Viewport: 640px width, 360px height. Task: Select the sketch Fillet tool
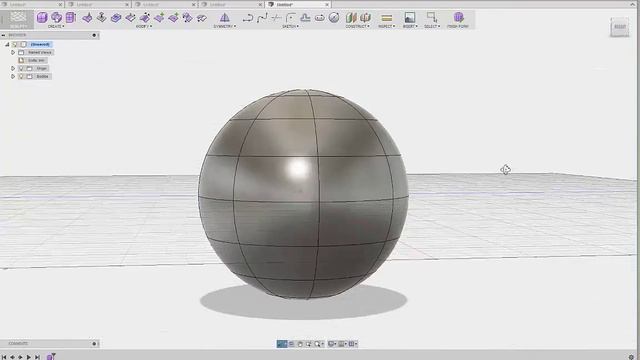[291, 18]
